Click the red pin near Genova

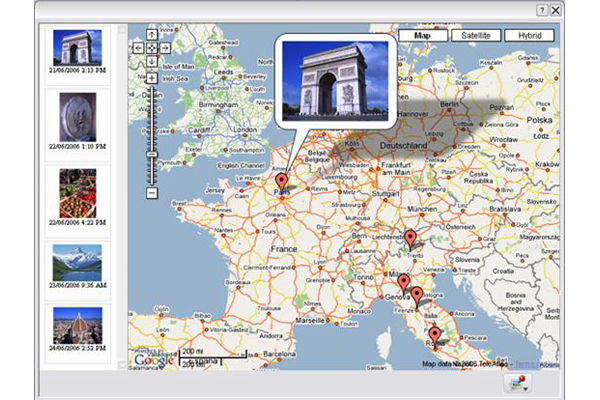[x=403, y=282]
